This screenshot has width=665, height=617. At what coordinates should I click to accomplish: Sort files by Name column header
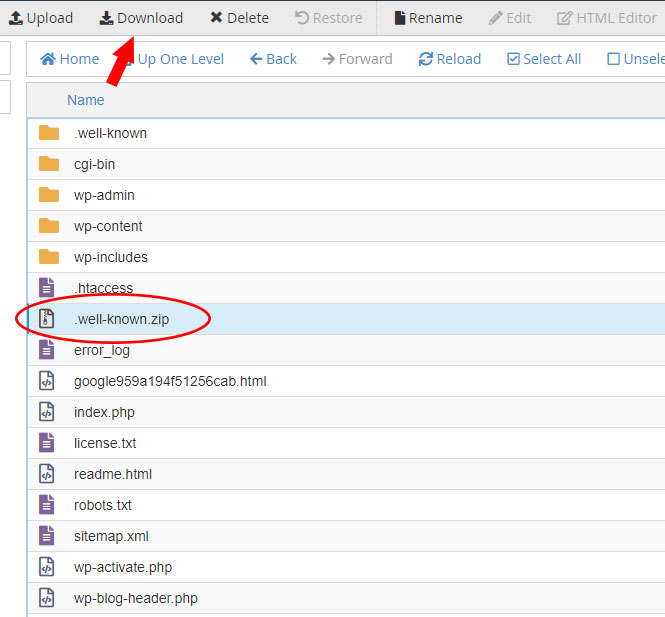(86, 100)
